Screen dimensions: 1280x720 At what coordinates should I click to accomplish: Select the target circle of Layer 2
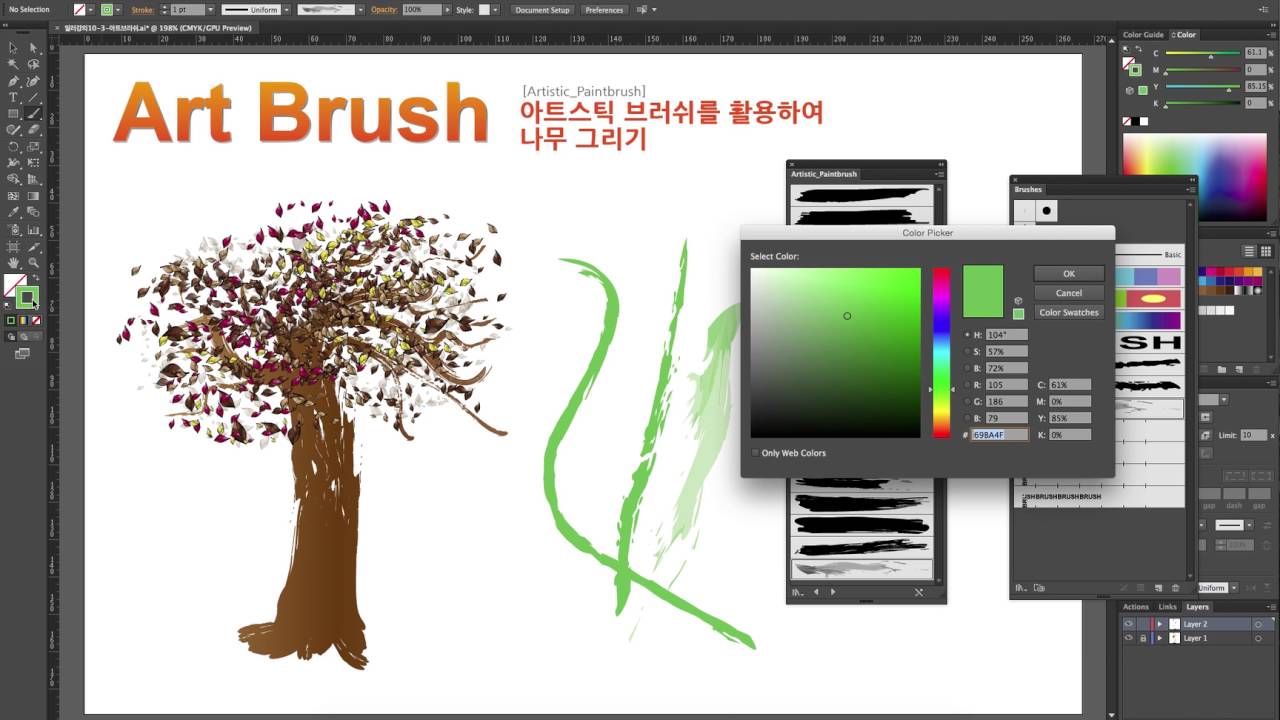pyautogui.click(x=1259, y=624)
